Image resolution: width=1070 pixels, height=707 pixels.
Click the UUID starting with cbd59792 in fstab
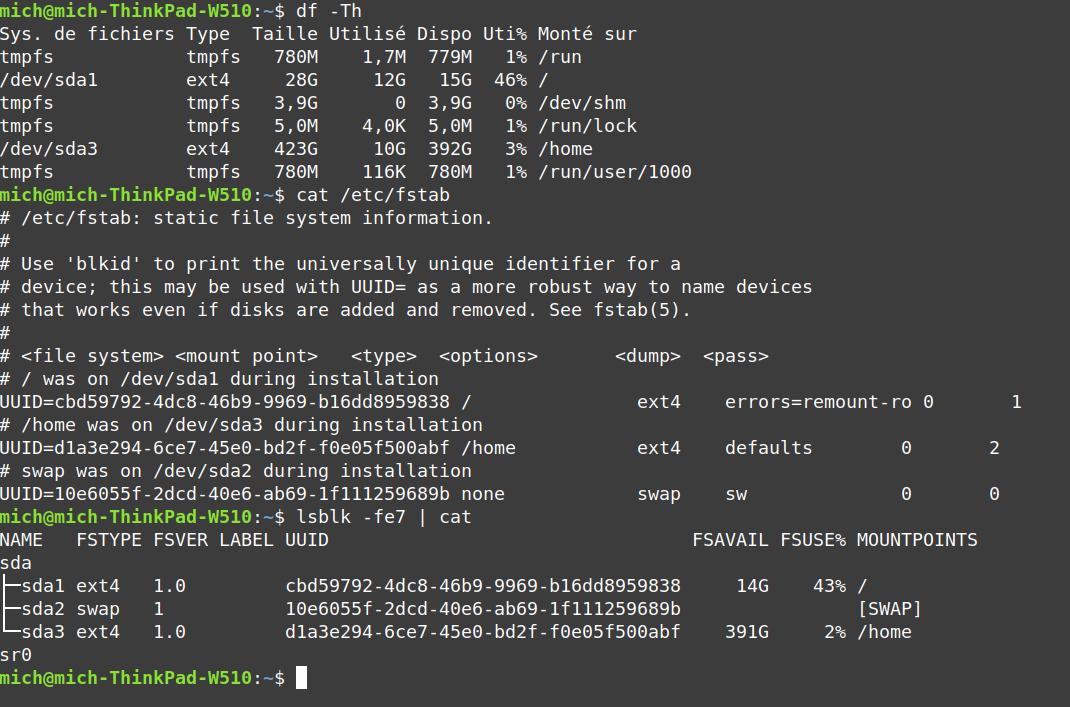tap(225, 402)
